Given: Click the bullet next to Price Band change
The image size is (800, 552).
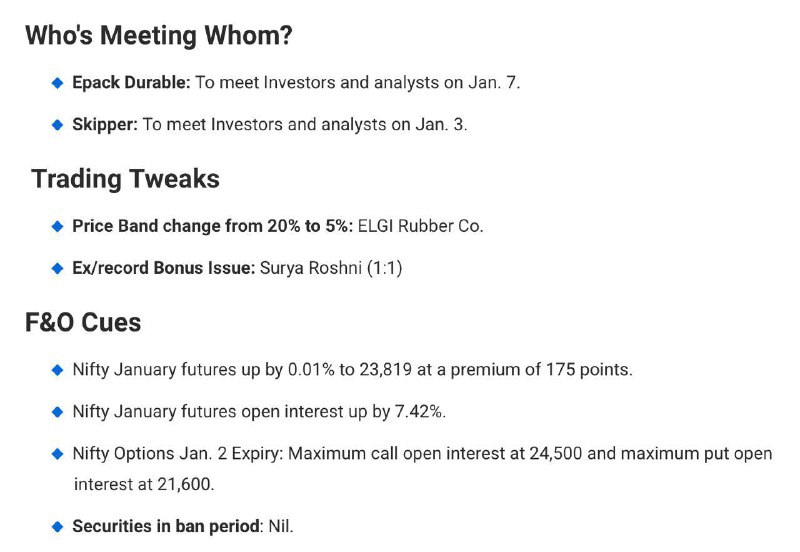Looking at the screenshot, I should point(58,226).
